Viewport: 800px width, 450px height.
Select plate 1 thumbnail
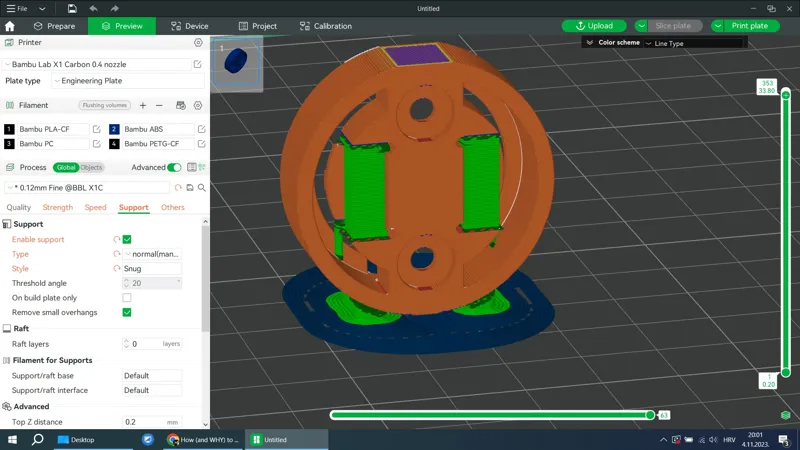pos(236,62)
